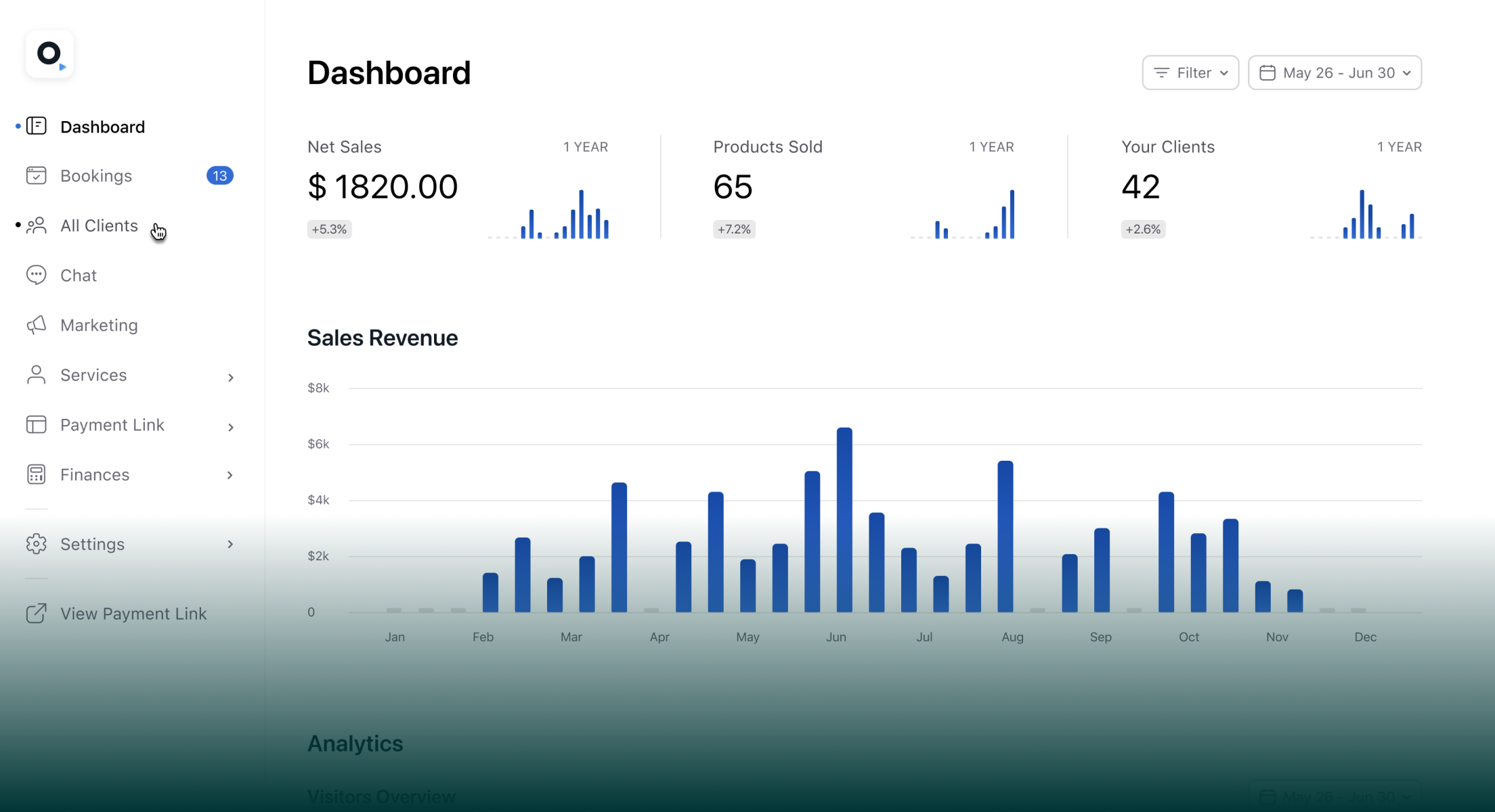Open the Filter dropdown

(1190, 73)
